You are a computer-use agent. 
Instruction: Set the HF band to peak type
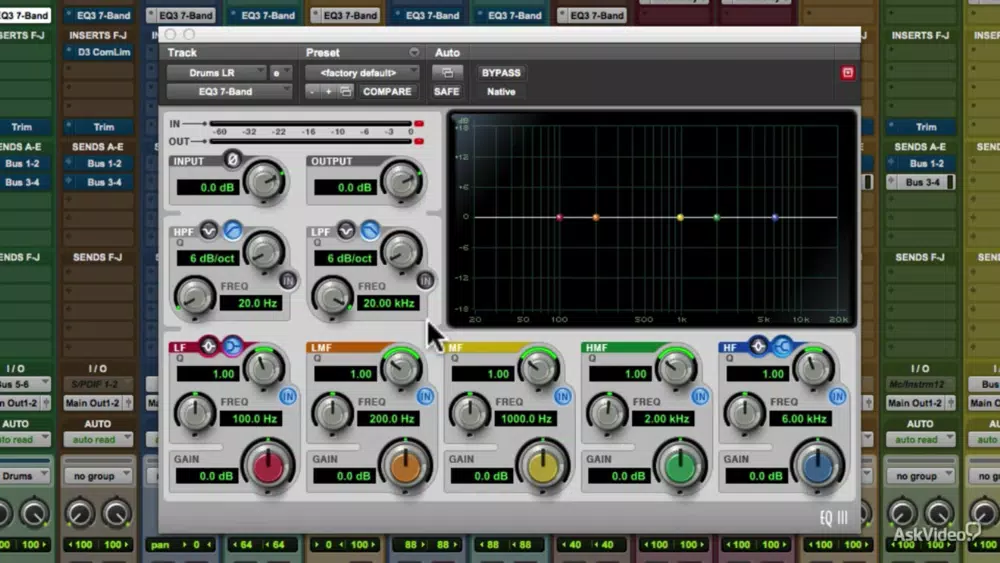(758, 346)
